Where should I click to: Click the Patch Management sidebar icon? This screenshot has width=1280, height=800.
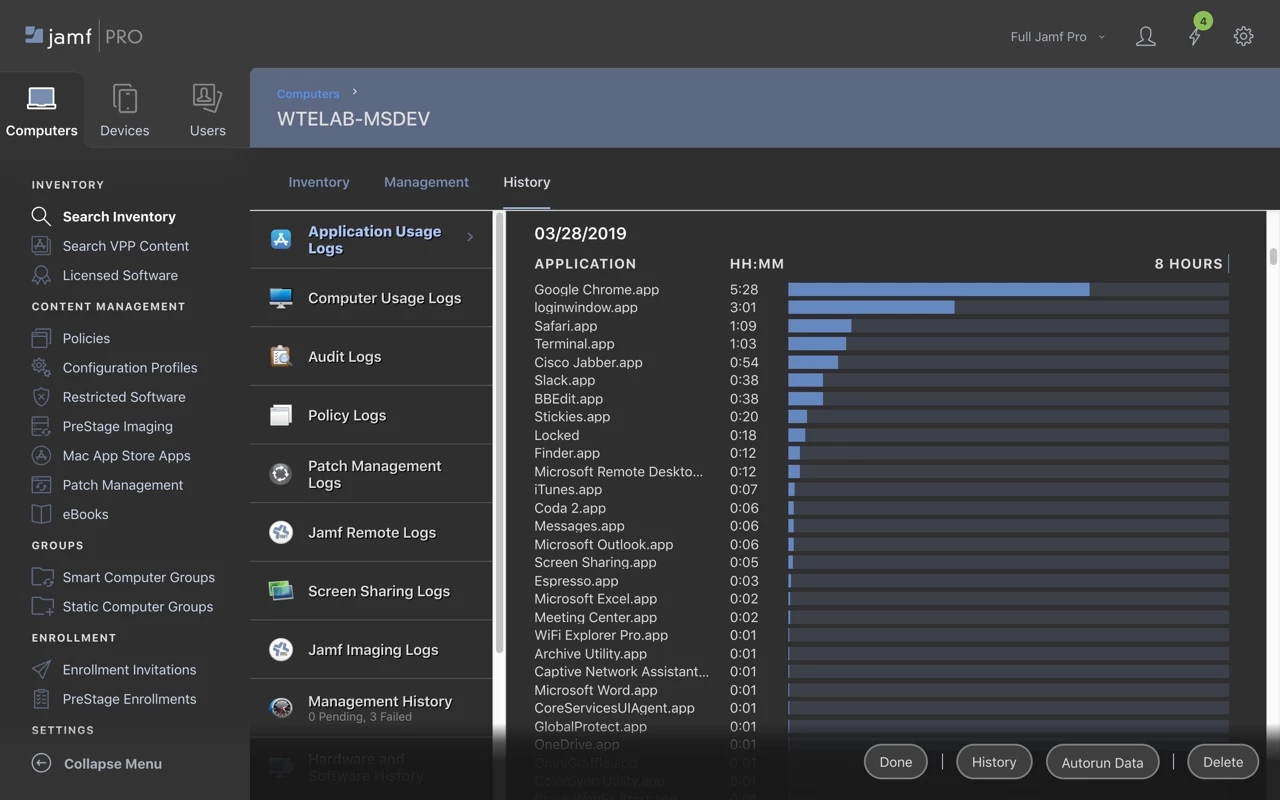click(41, 485)
